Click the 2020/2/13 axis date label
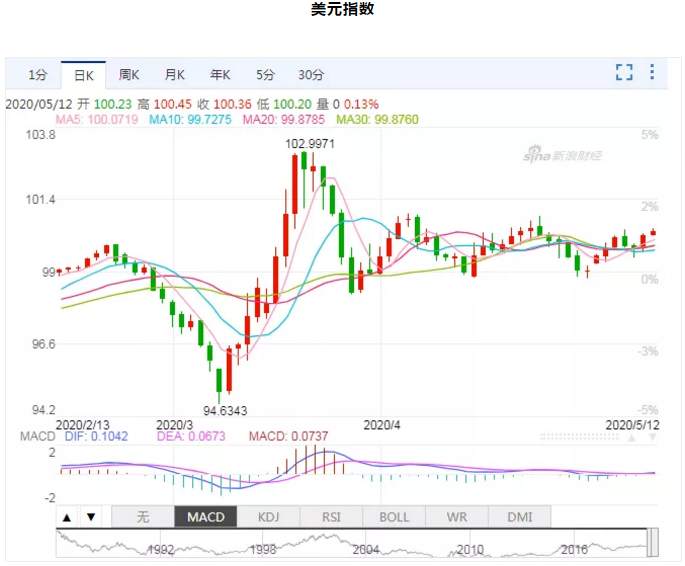Image resolution: width=685 pixels, height=566 pixels. [83, 425]
